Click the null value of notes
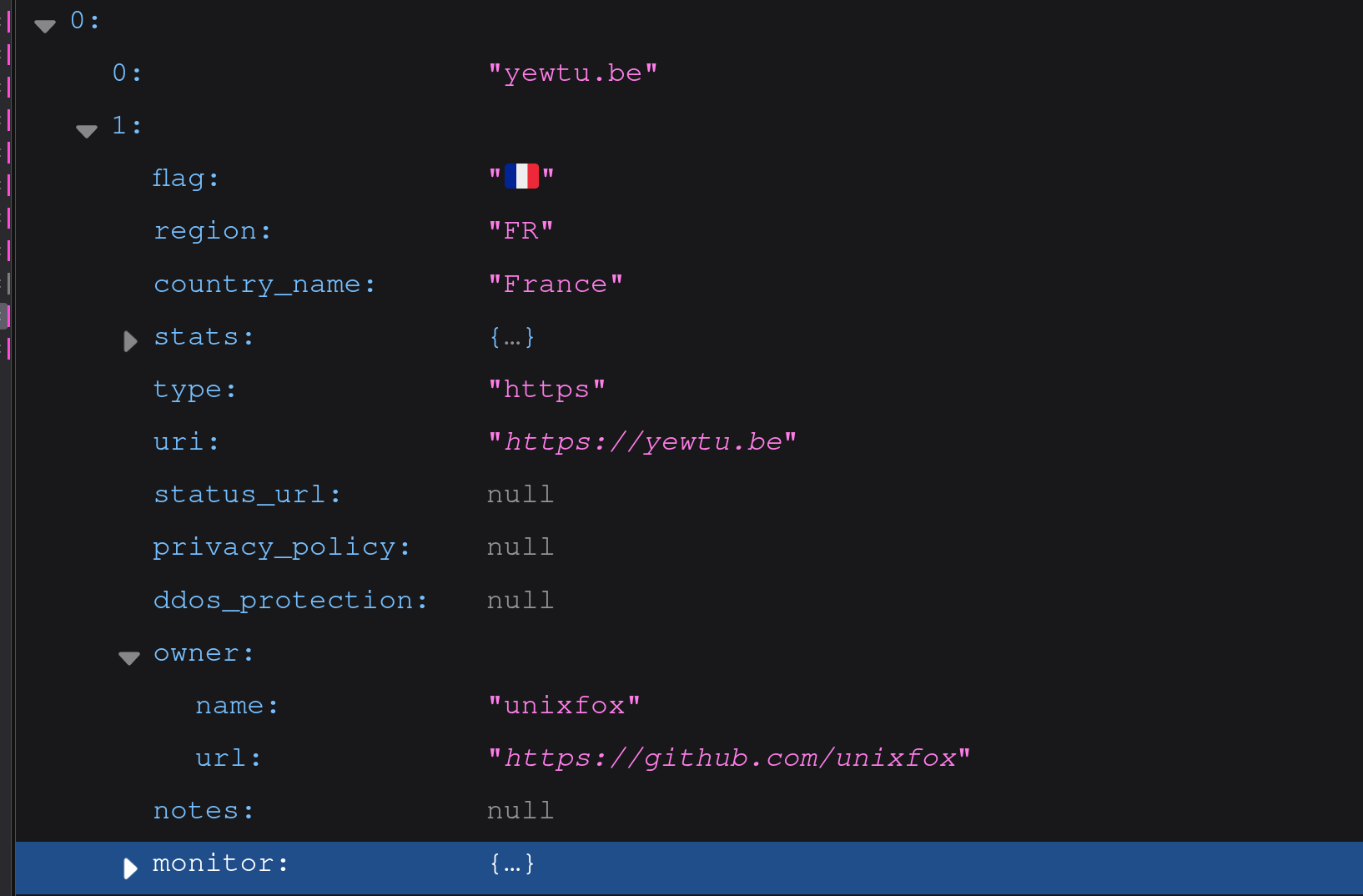The height and width of the screenshot is (896, 1363). [x=521, y=811]
